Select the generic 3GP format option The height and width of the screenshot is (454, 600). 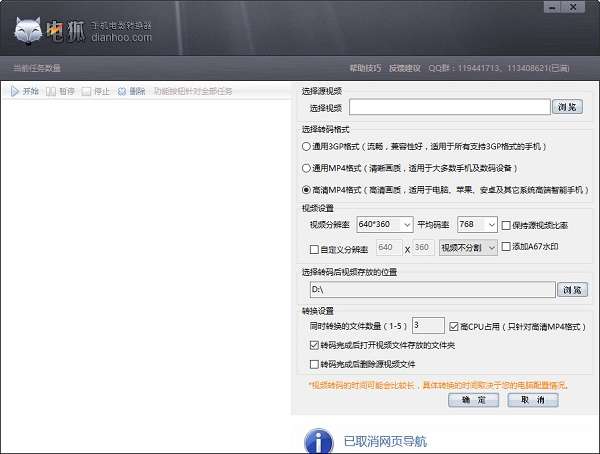coord(306,146)
